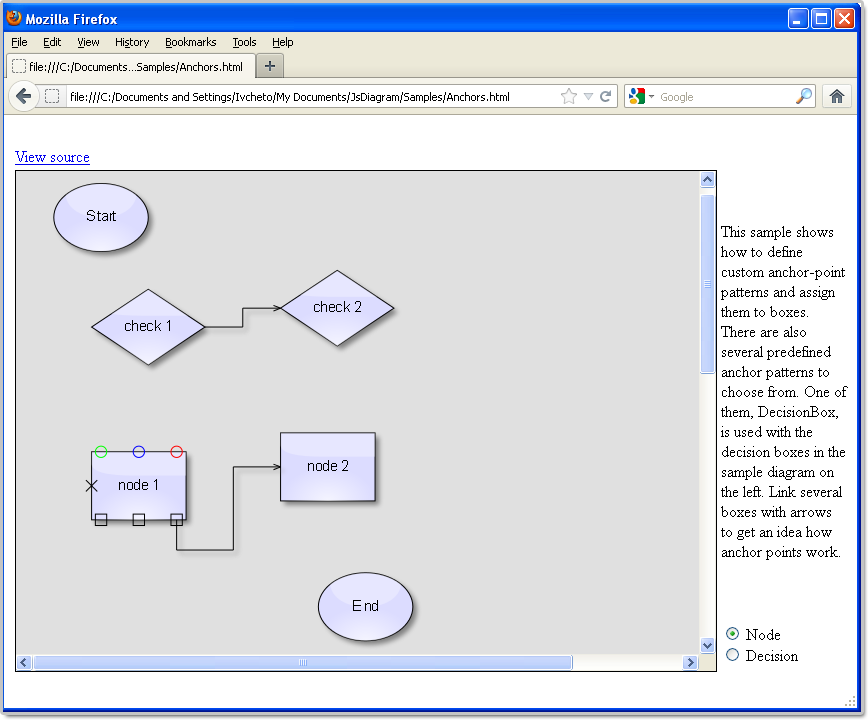Click the red anchor point on node 1

(177, 452)
